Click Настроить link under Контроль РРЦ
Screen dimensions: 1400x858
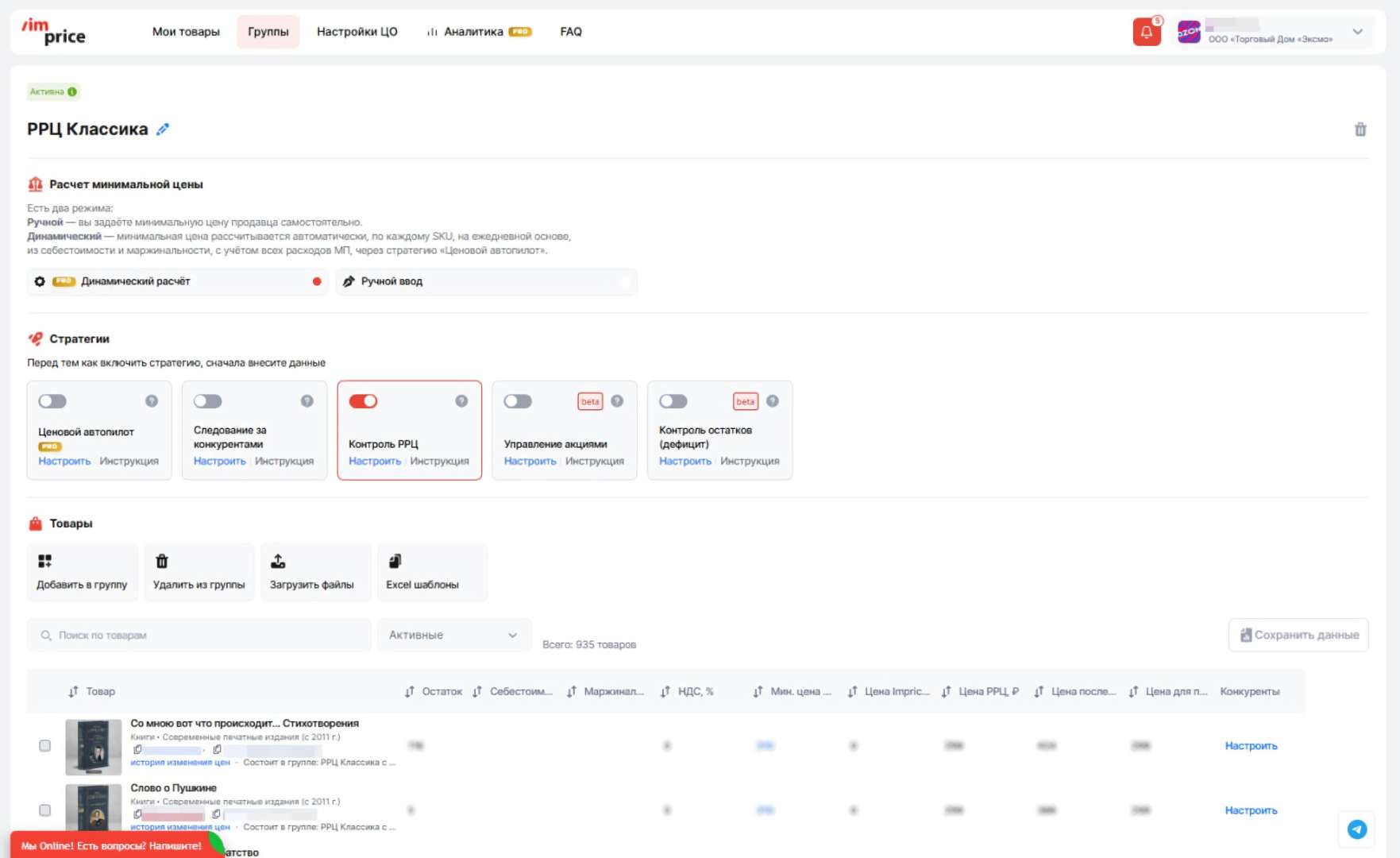tap(375, 462)
